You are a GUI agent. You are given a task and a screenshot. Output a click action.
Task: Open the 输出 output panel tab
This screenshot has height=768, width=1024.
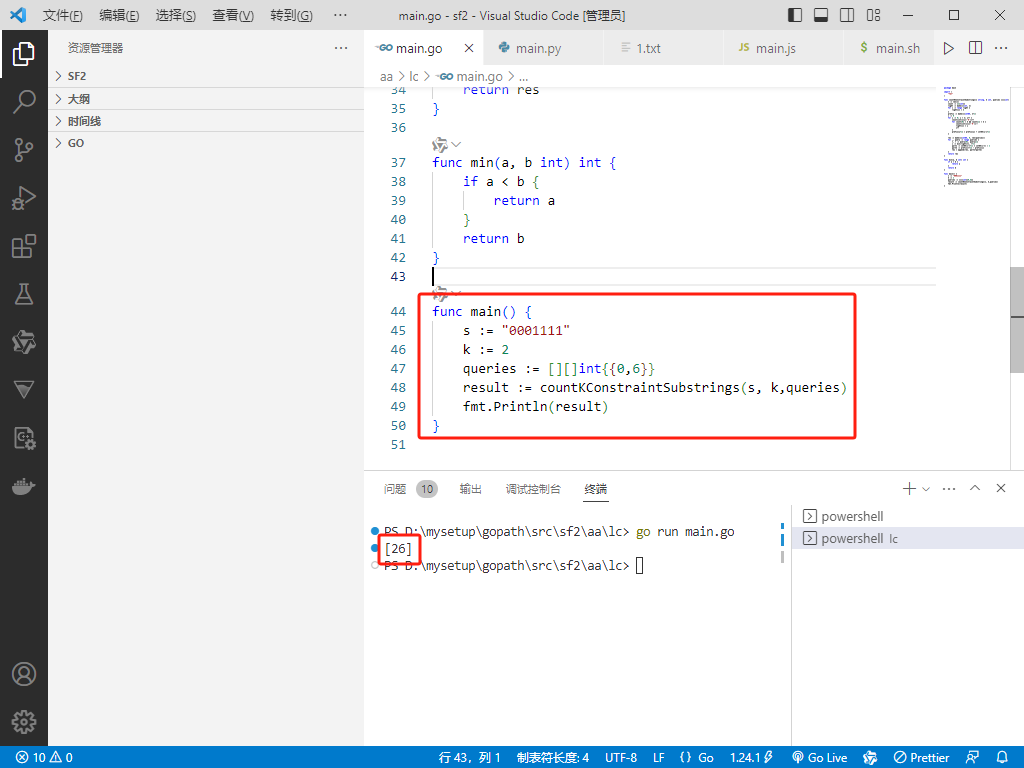[470, 488]
